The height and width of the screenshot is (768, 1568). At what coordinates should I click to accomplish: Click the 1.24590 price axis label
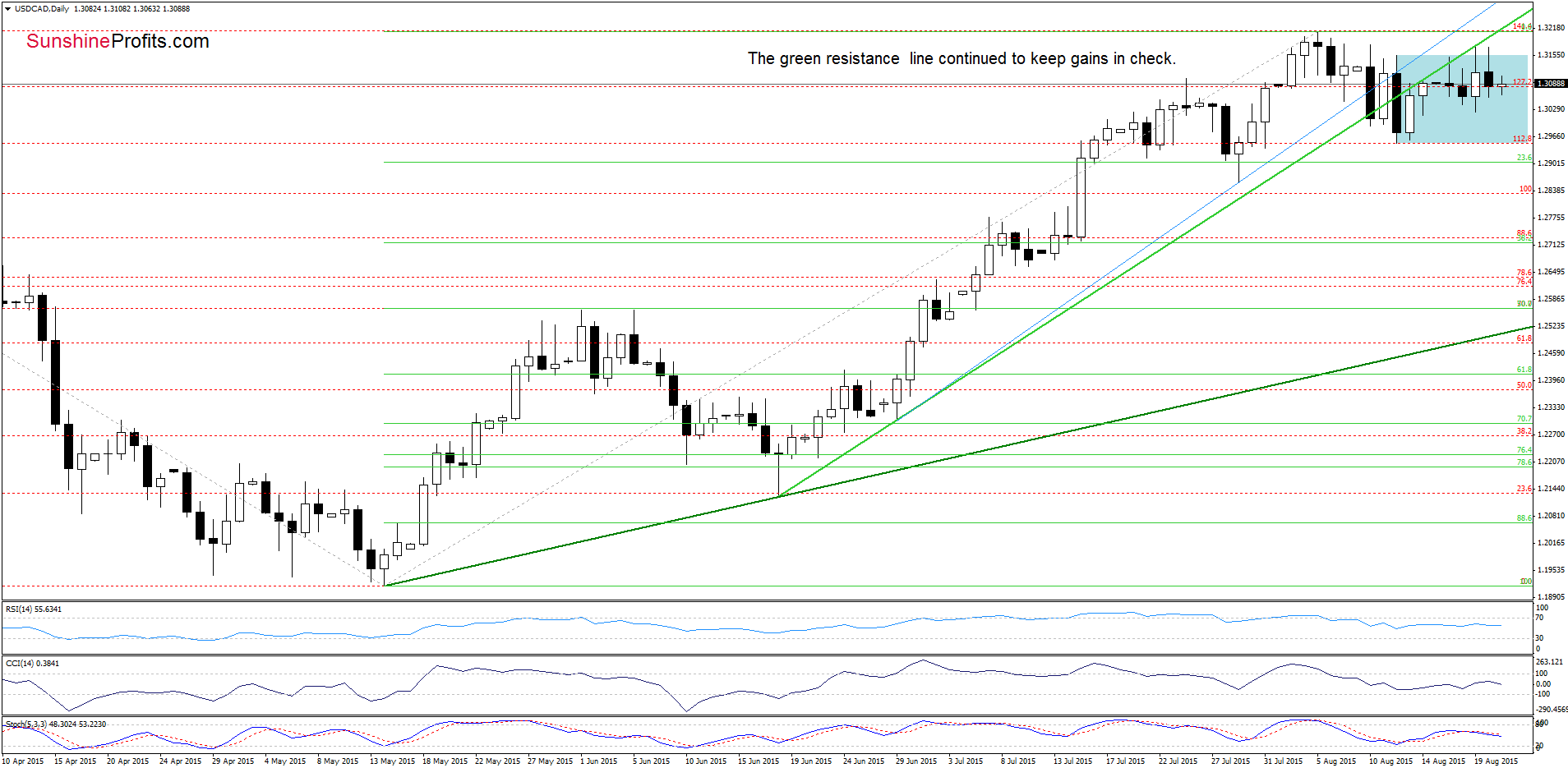coord(1551,353)
